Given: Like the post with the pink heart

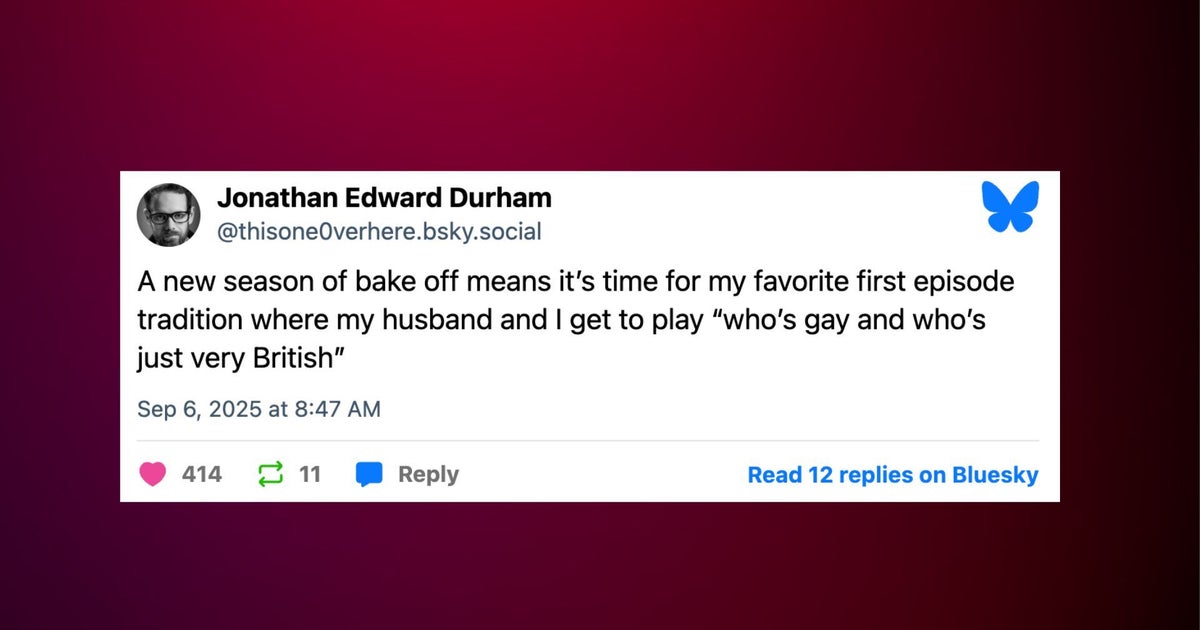Looking at the screenshot, I should pyautogui.click(x=152, y=474).
